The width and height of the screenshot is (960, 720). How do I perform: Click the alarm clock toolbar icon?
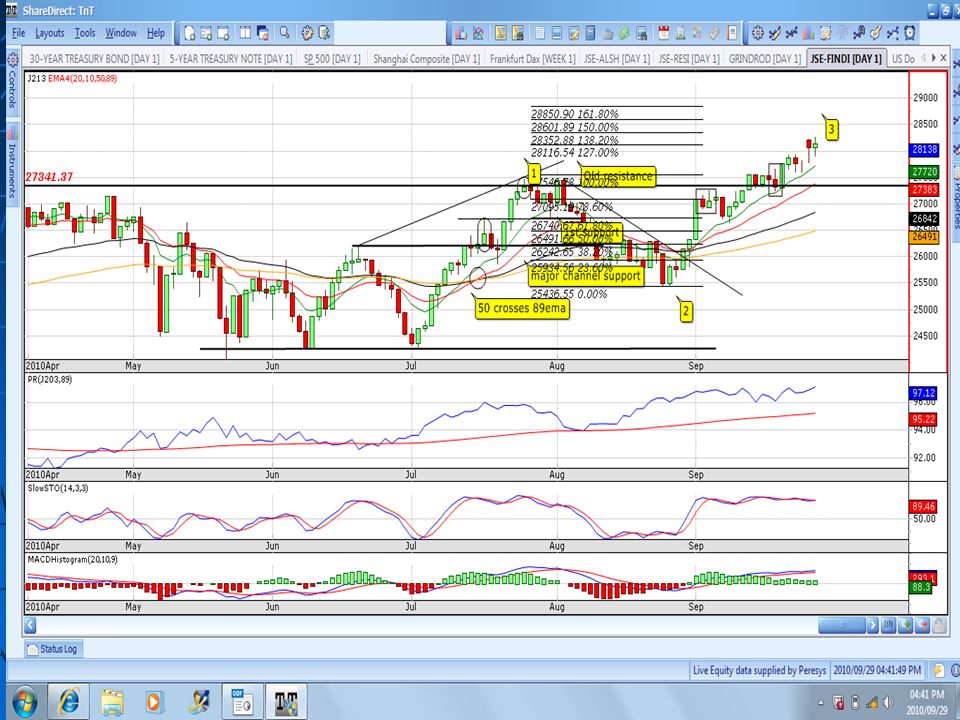(910, 33)
